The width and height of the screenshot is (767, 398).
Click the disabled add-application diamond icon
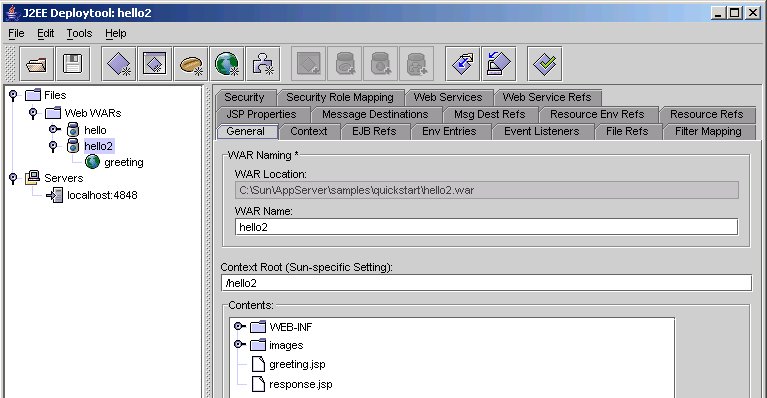[309, 64]
